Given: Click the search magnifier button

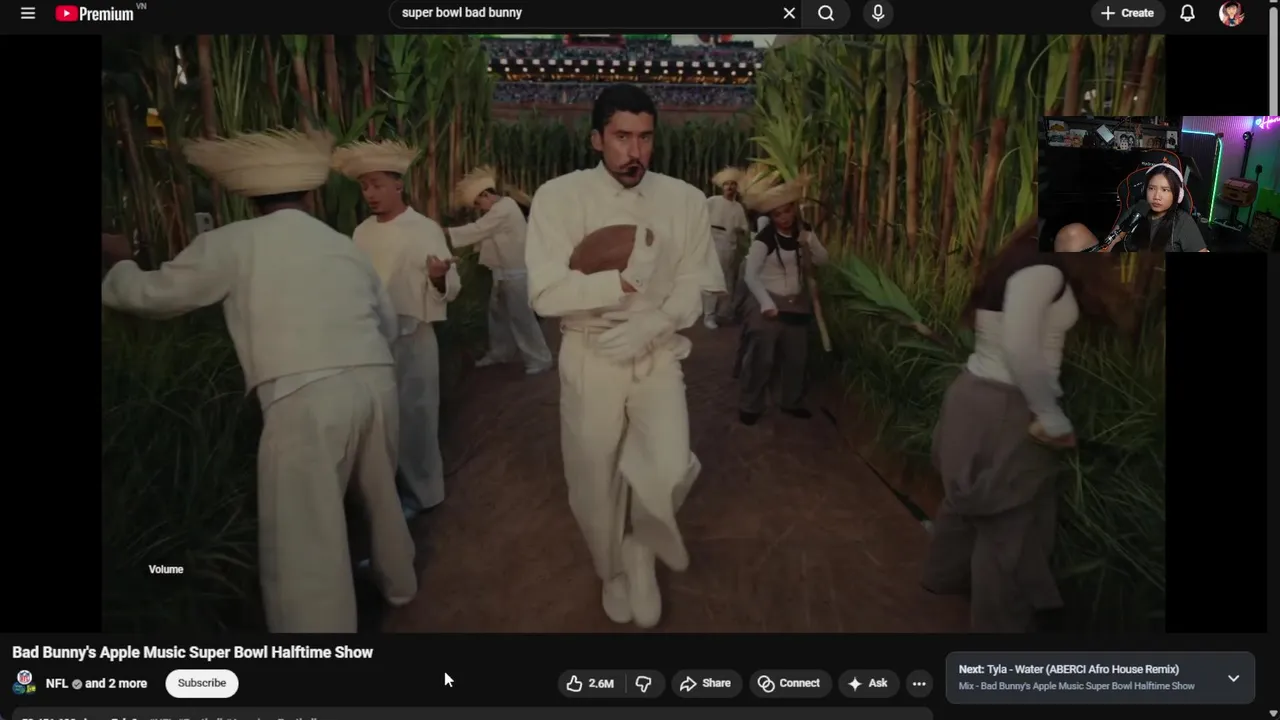Looking at the screenshot, I should tap(826, 13).
